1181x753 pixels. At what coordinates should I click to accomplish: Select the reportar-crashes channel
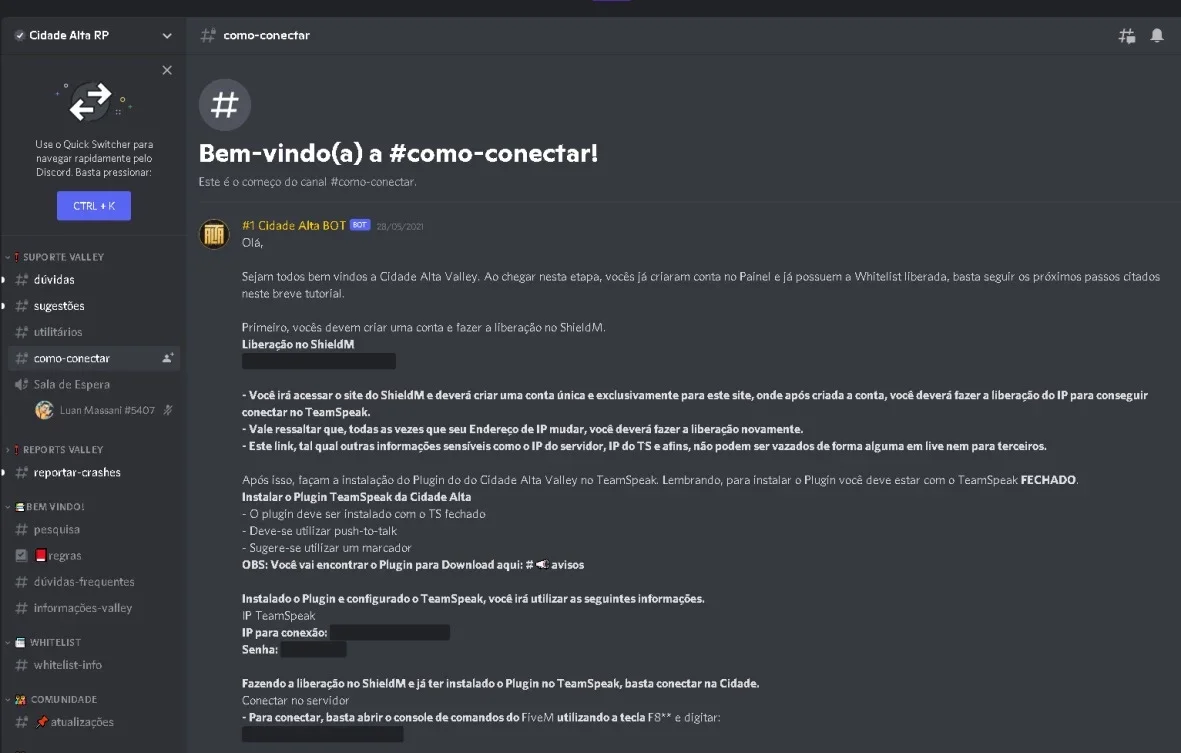pyautogui.click(x=77, y=472)
